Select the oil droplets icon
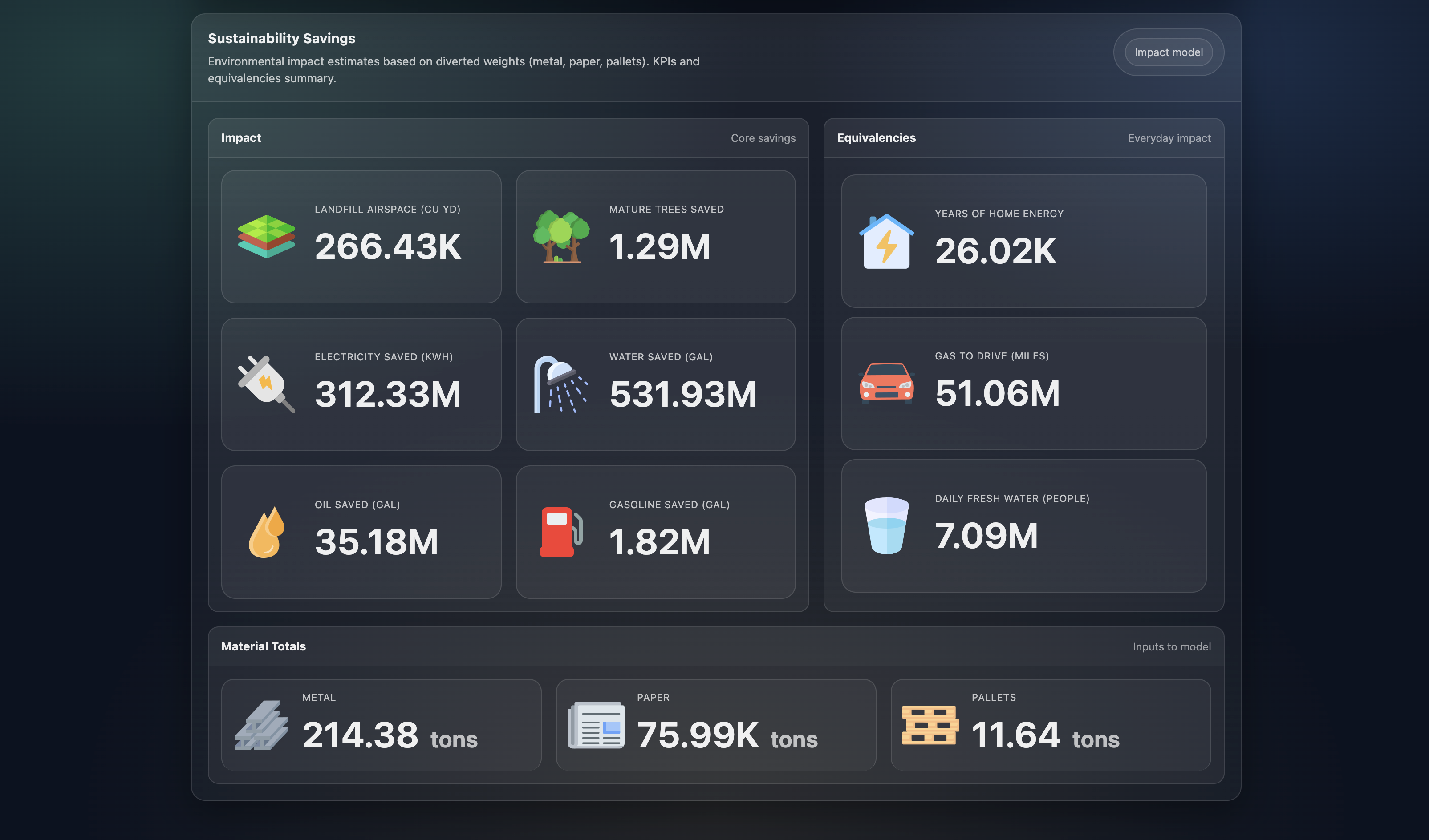1429x840 pixels. tap(267, 532)
